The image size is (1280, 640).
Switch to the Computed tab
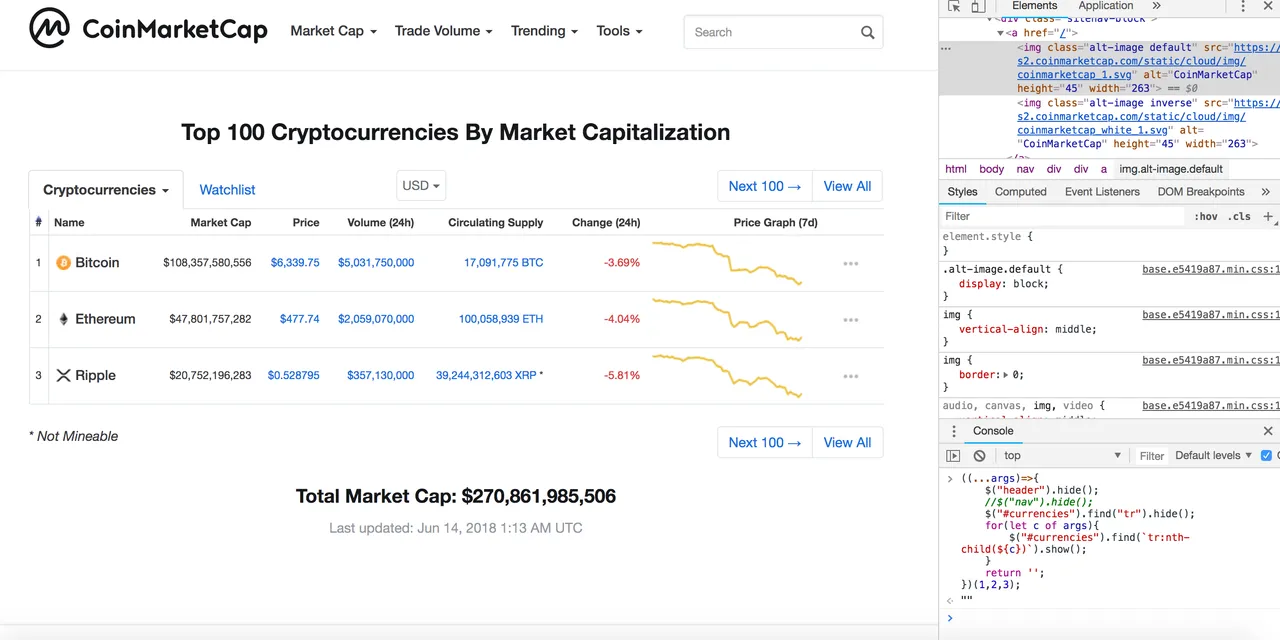click(1020, 192)
